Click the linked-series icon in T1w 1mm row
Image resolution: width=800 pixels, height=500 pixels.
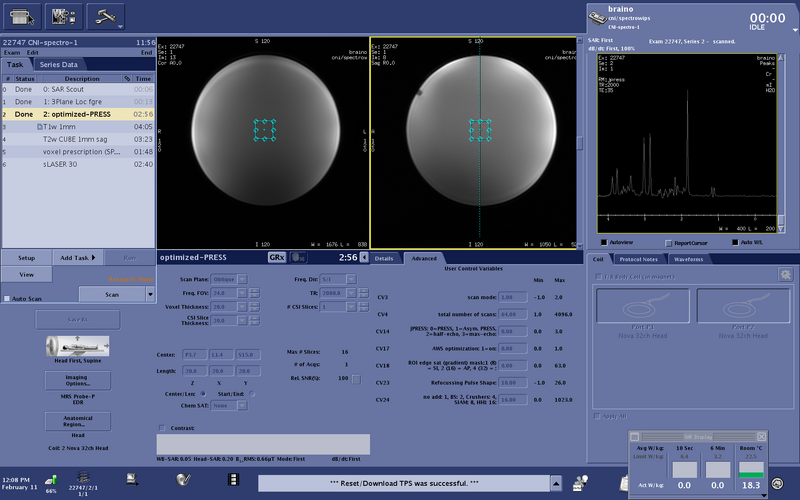pos(39,127)
